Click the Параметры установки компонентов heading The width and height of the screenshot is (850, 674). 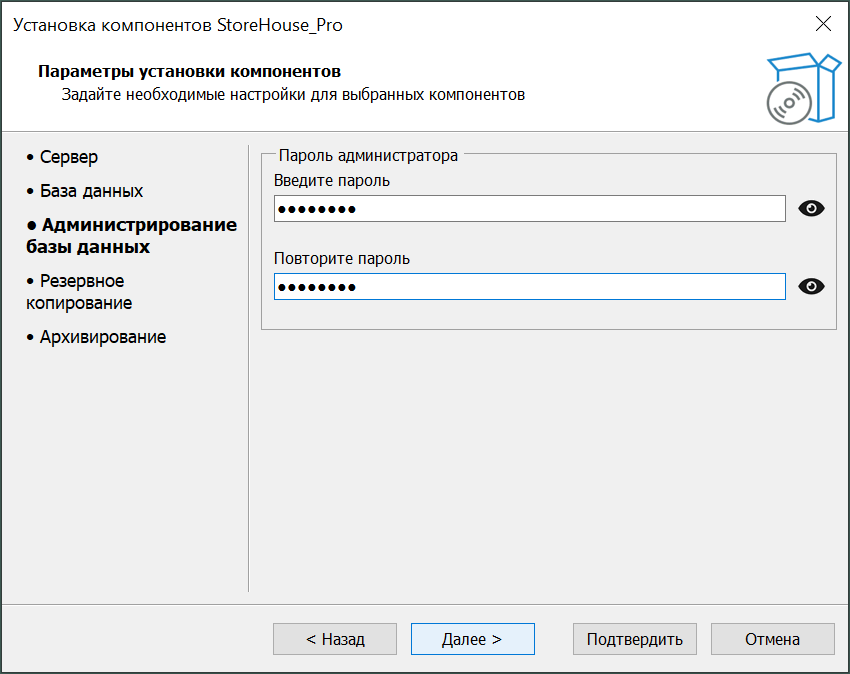click(189, 72)
